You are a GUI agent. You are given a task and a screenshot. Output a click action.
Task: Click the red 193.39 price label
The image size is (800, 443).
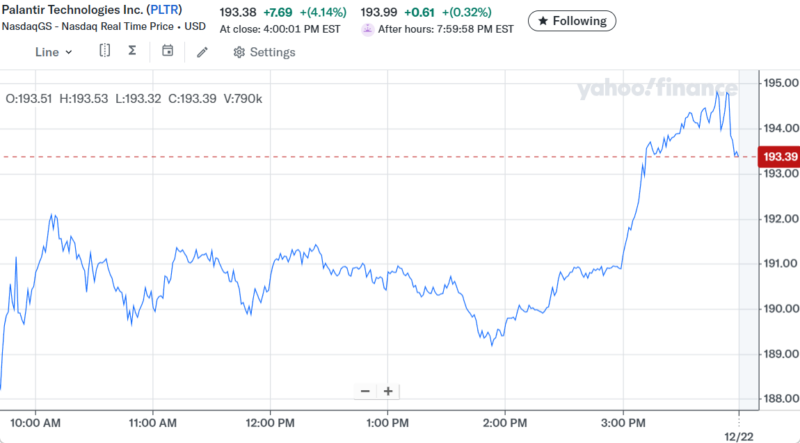pos(779,157)
